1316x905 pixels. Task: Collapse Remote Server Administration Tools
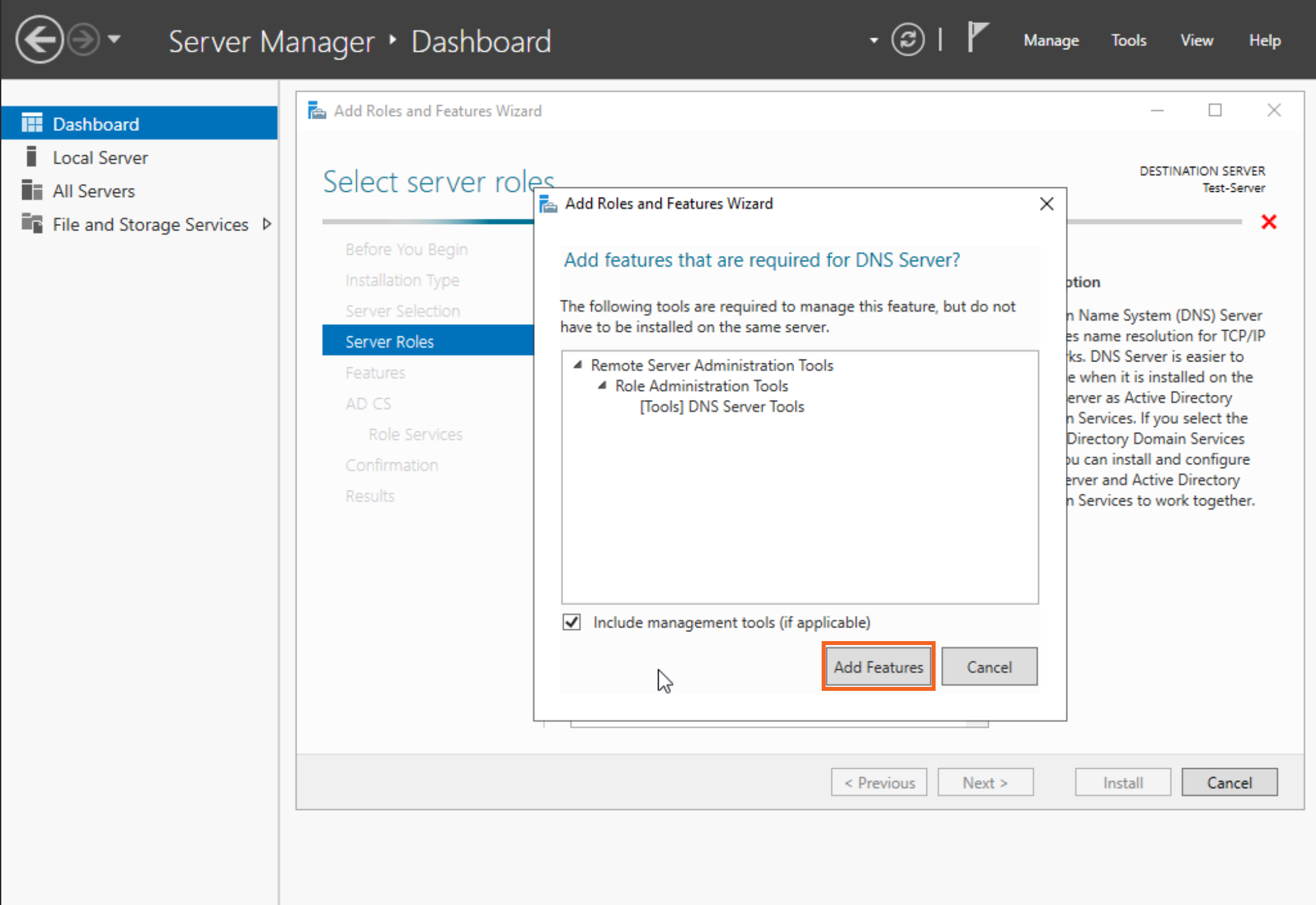pos(577,365)
